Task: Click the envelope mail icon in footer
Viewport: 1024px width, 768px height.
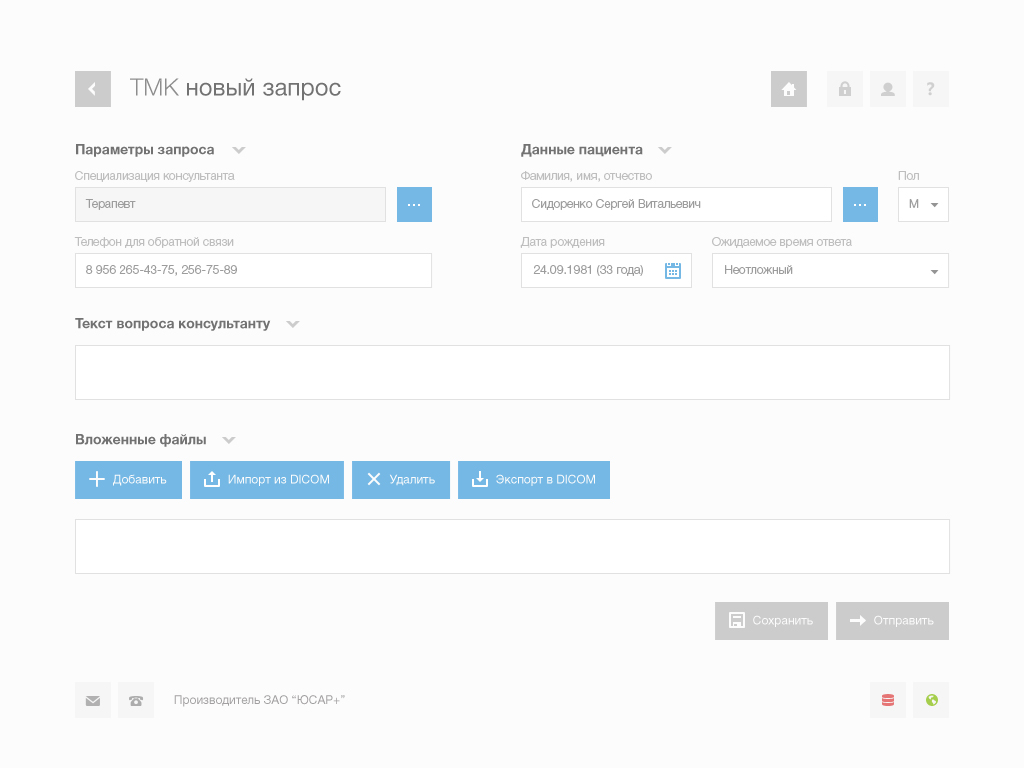Action: pyautogui.click(x=93, y=700)
